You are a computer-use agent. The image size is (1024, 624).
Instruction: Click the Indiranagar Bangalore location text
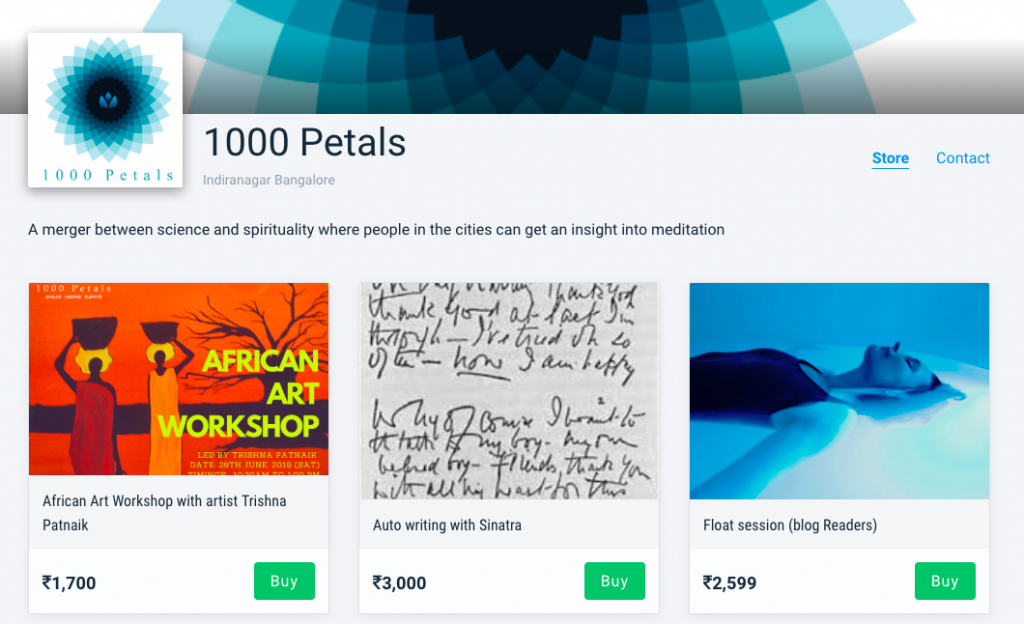pos(268,180)
